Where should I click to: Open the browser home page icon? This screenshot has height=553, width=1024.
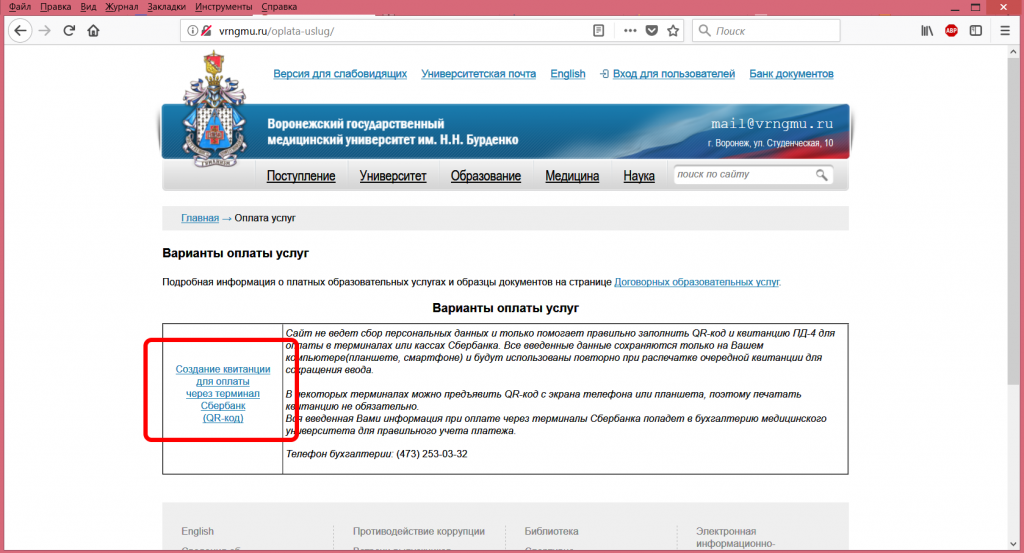click(93, 31)
